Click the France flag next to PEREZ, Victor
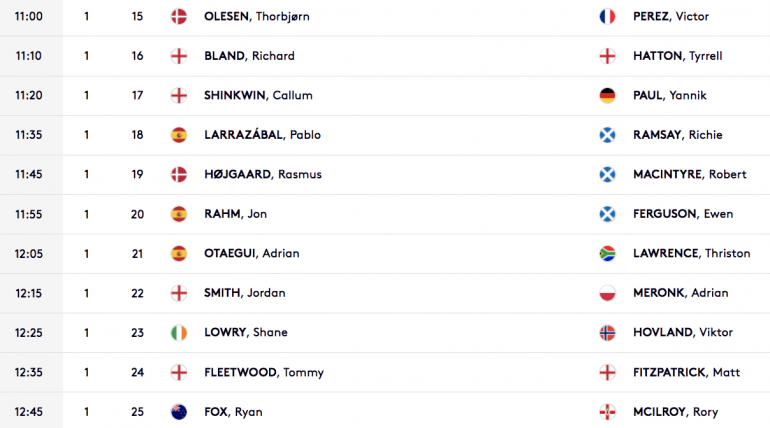 607,17
